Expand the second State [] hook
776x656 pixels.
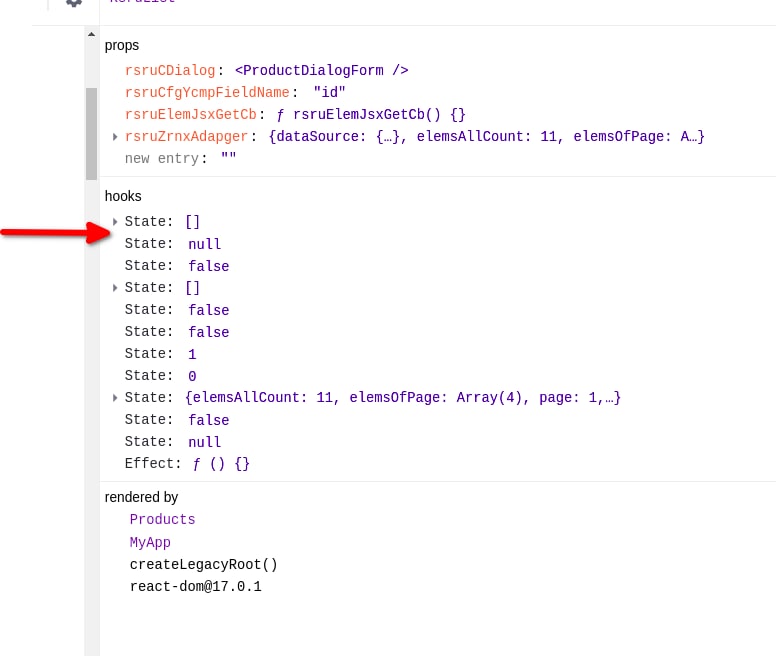tap(116, 288)
